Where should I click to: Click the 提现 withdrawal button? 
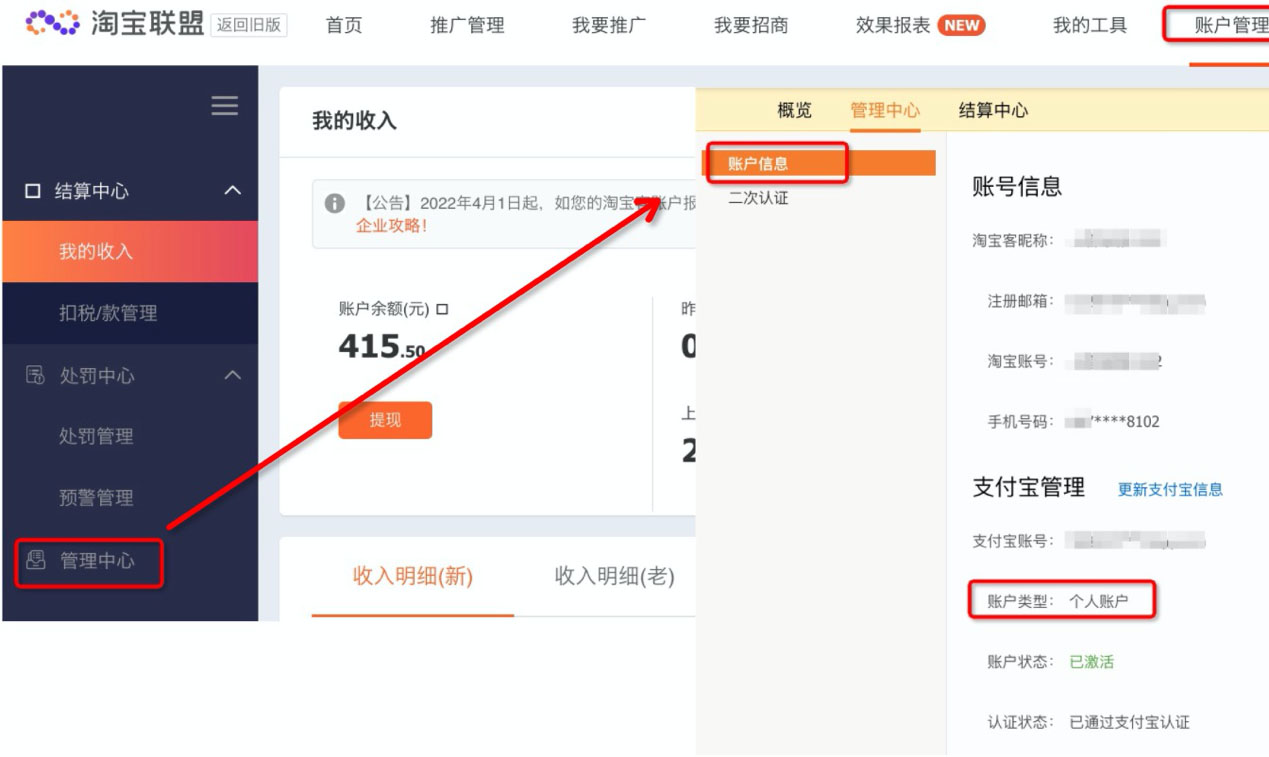point(385,420)
